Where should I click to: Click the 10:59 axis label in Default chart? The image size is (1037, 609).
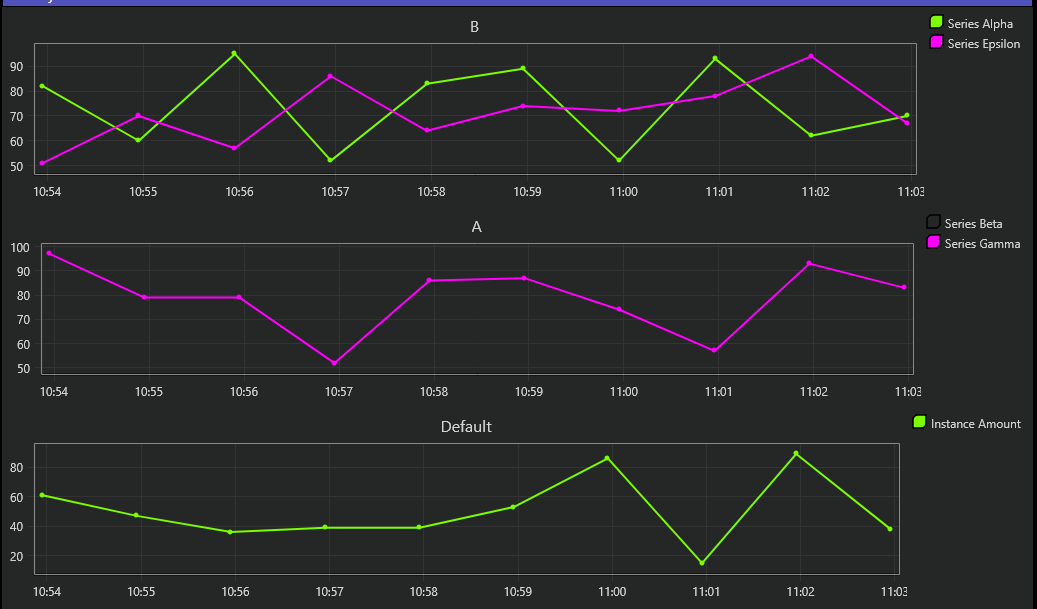pyautogui.click(x=517, y=592)
